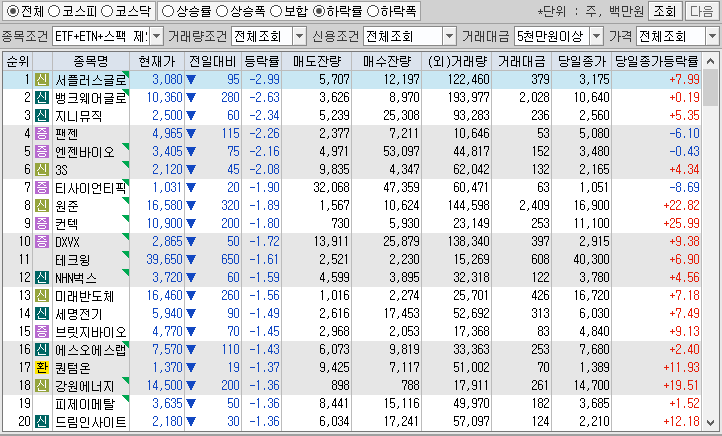The image size is (722, 436).
Task: Click the vertical scrollbar thumb
Action: [x=710, y=87]
